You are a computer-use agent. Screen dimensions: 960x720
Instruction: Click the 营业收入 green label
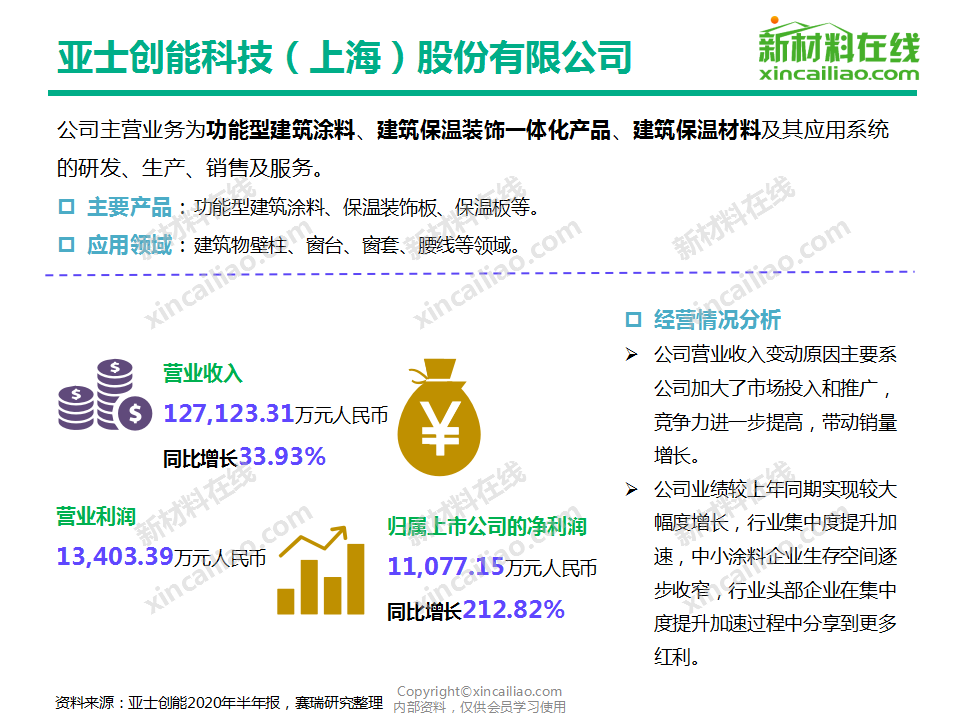click(203, 373)
